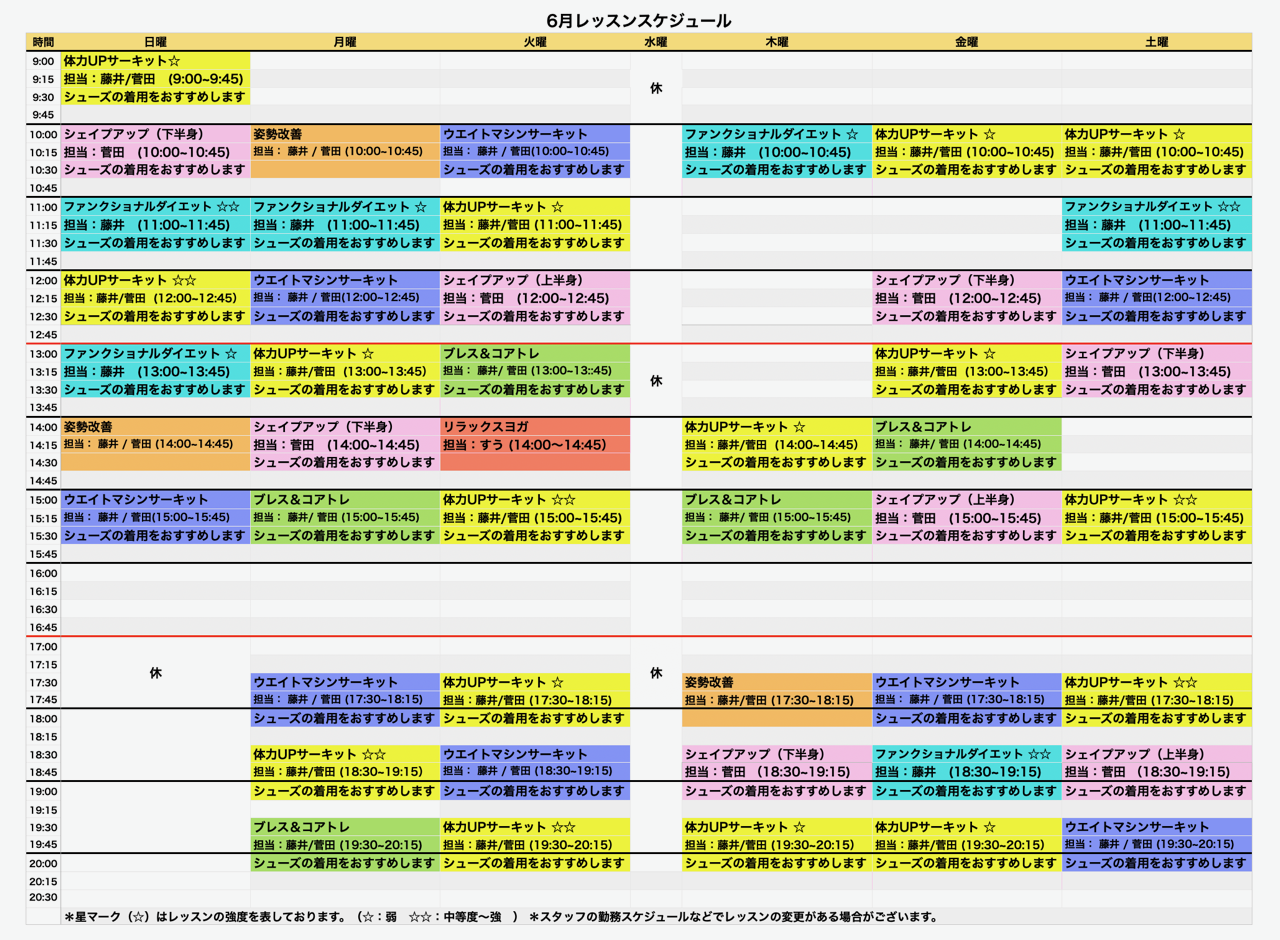Select the 火曜 column header
This screenshot has width=1280, height=940.
pyautogui.click(x=535, y=42)
